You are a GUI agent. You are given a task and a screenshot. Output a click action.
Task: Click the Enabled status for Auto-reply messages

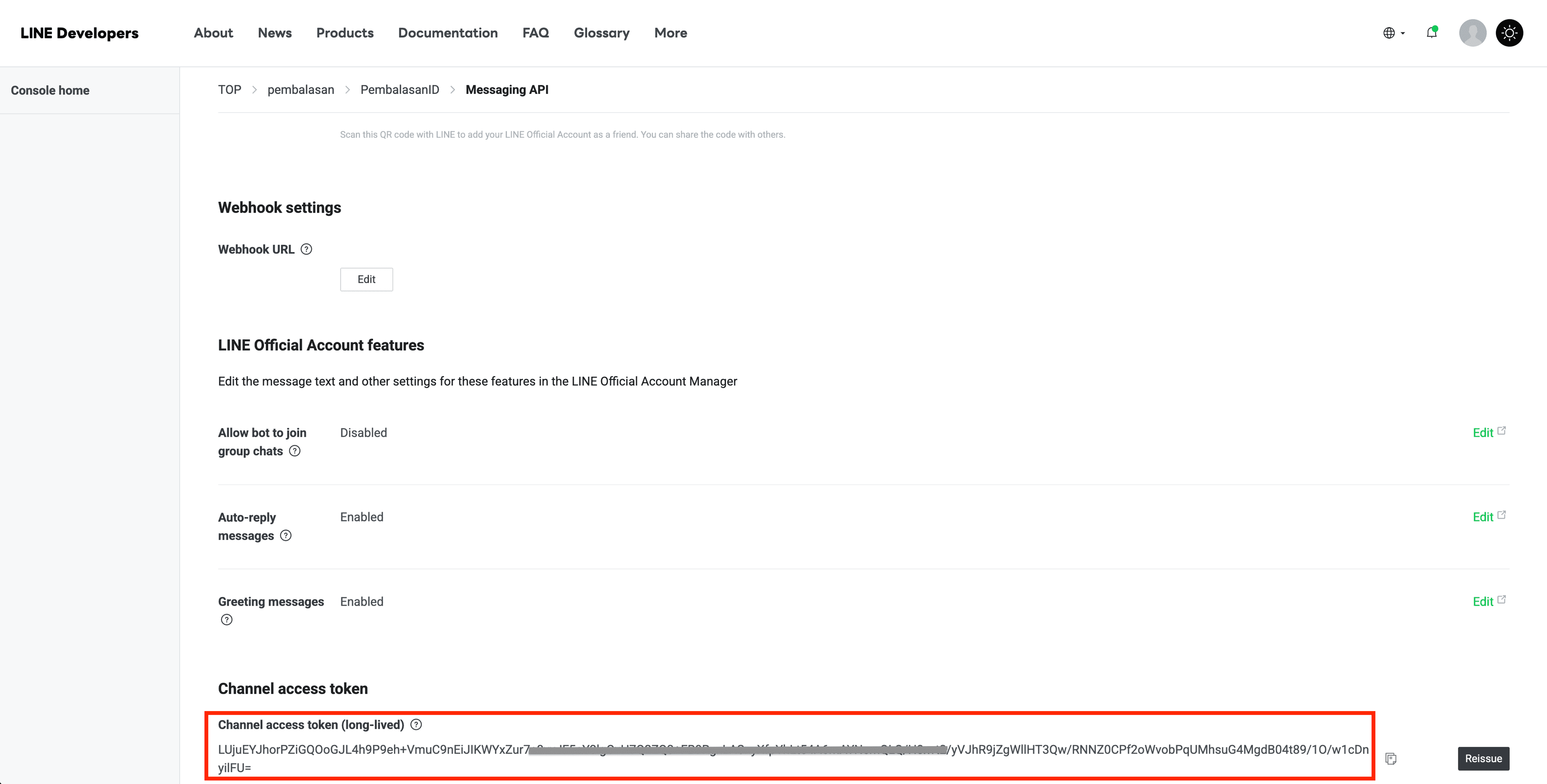tap(361, 517)
